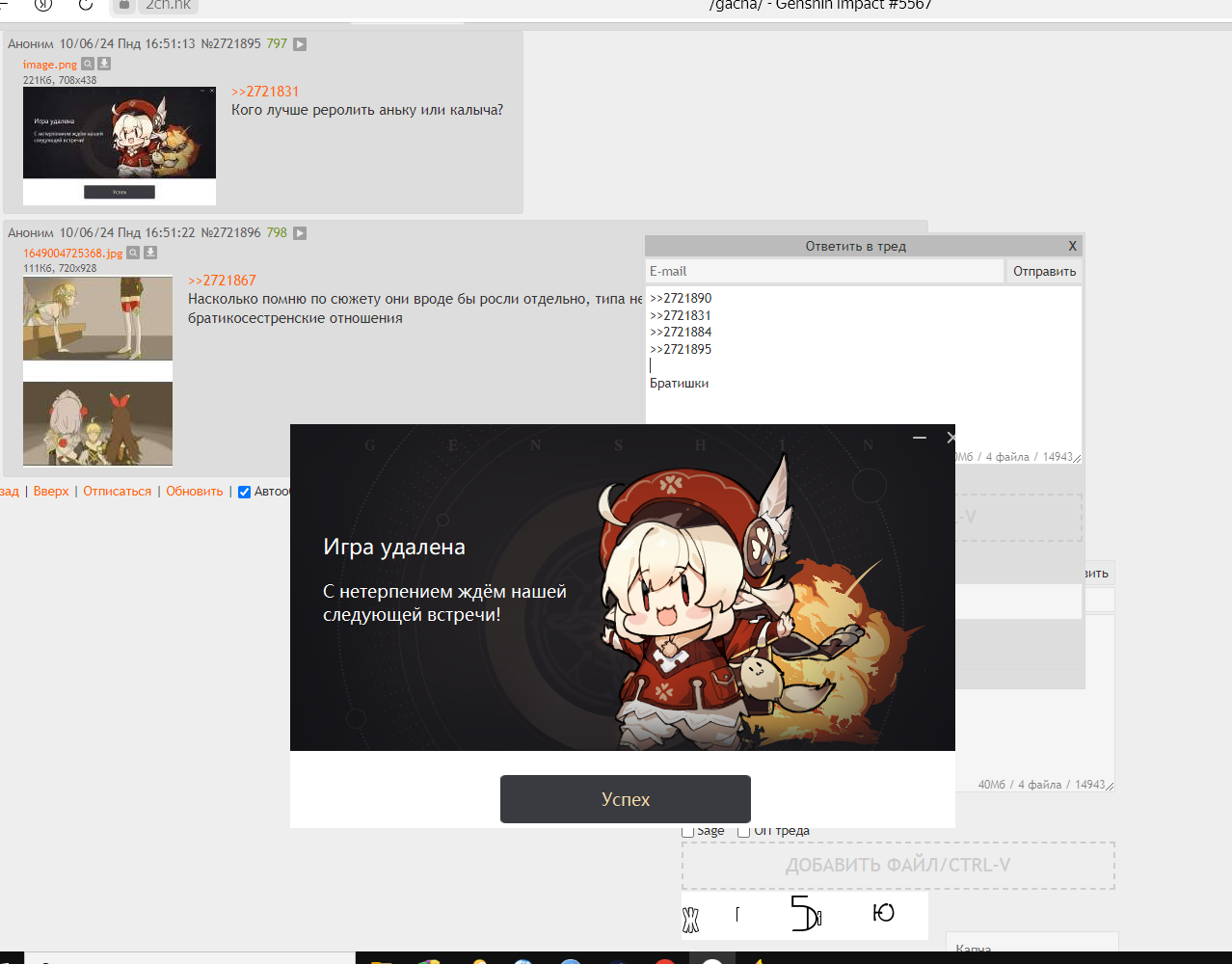Viewport: 1232px width, 964px height.
Task: Click the green counter '797'
Action: point(277,44)
